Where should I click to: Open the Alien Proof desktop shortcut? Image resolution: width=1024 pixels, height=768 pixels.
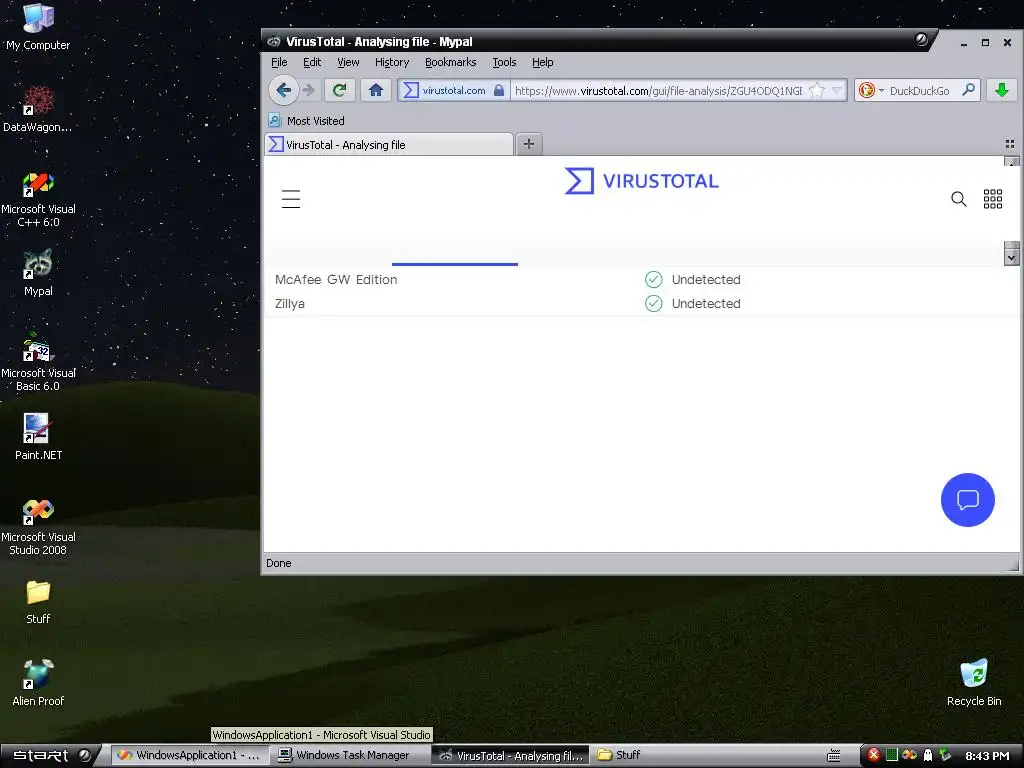pyautogui.click(x=38, y=683)
